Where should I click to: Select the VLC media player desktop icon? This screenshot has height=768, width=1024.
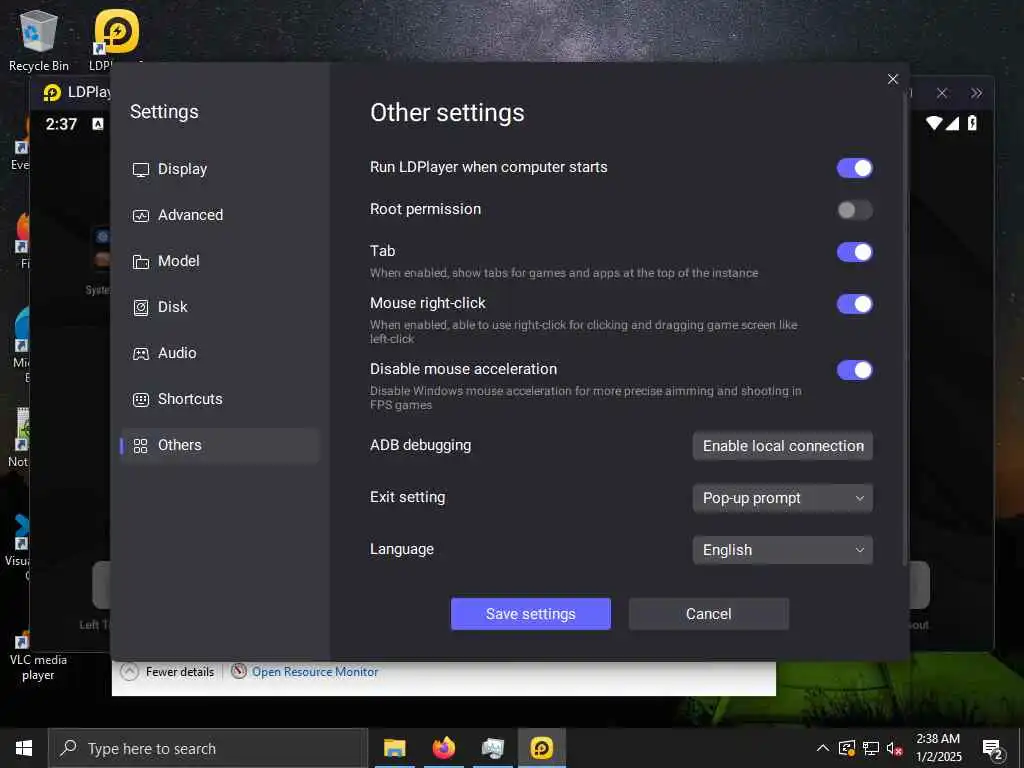pyautogui.click(x=38, y=656)
